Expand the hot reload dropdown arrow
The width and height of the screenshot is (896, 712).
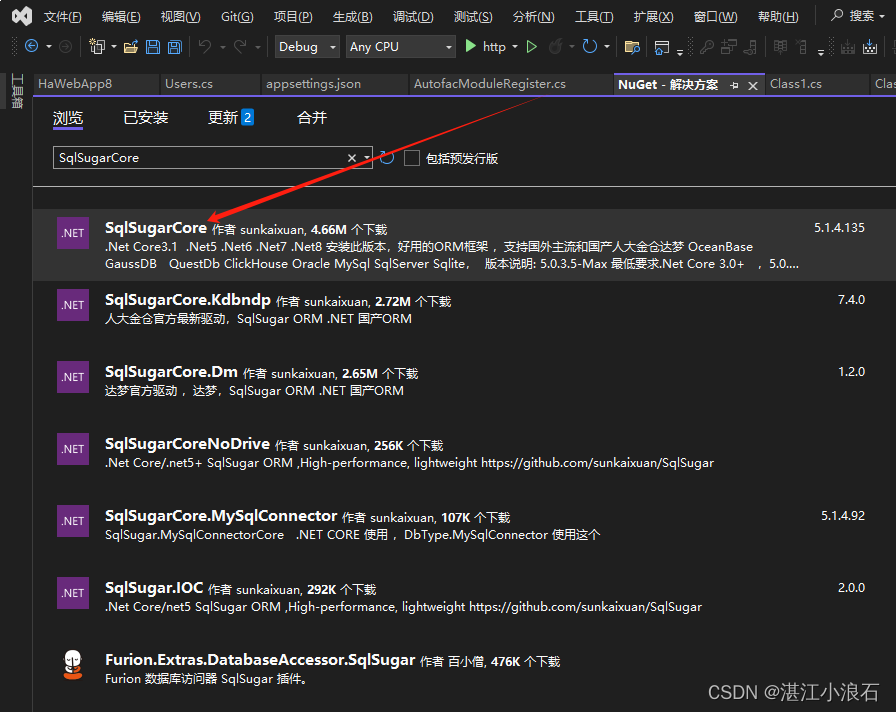tap(571, 47)
